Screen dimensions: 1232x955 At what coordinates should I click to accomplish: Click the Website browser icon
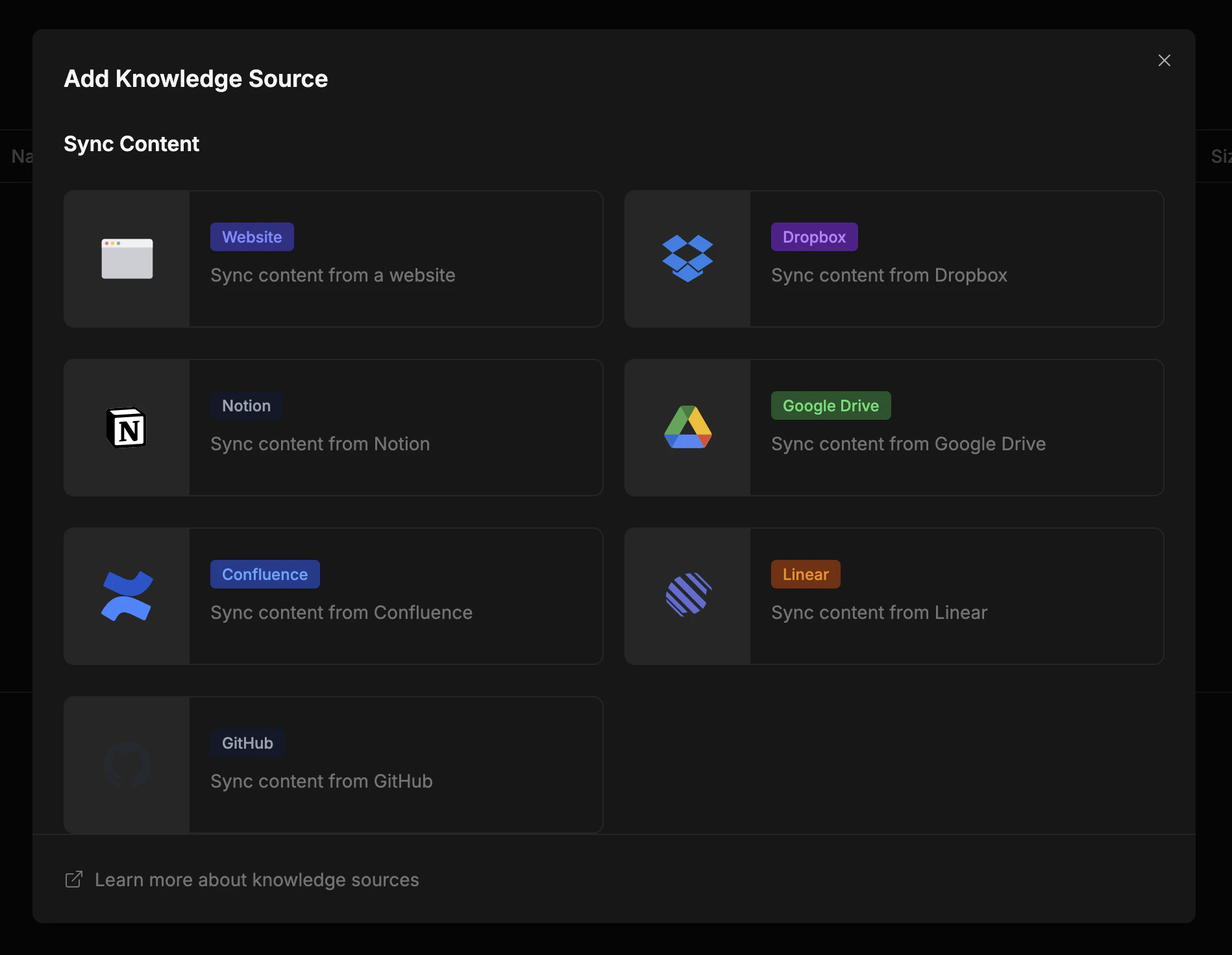127,259
